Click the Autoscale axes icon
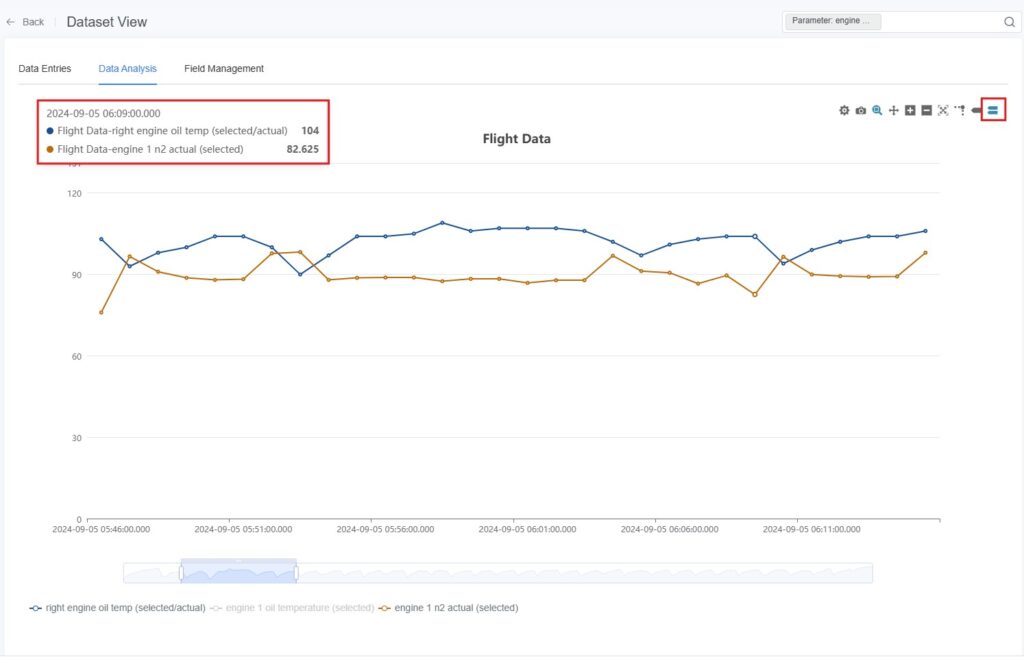1024x659 pixels. [x=943, y=110]
